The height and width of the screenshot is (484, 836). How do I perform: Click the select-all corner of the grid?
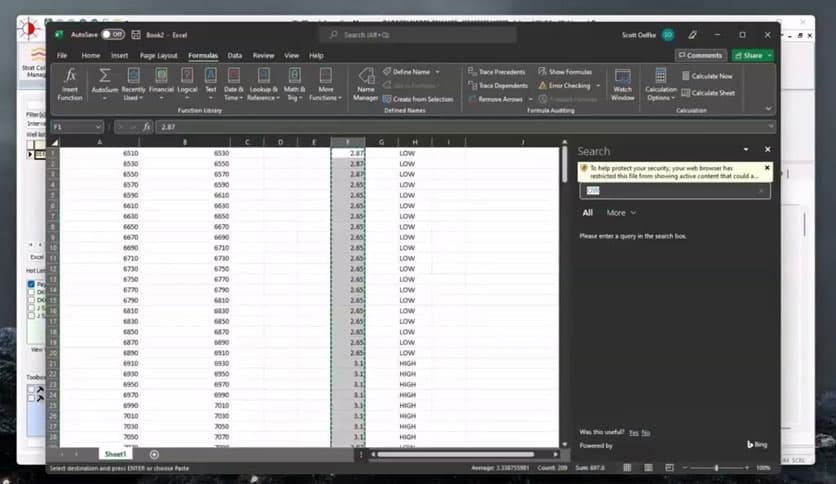click(54, 142)
